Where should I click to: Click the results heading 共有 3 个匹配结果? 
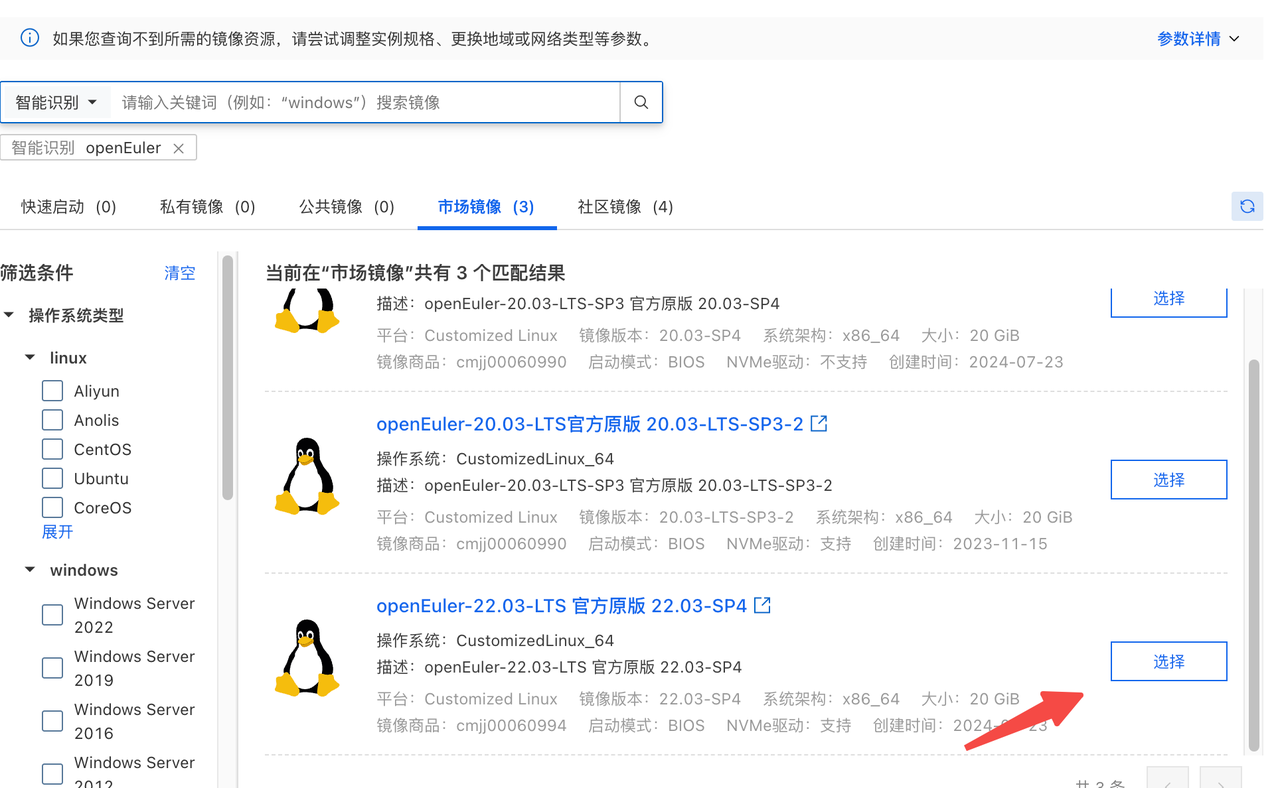click(x=415, y=272)
